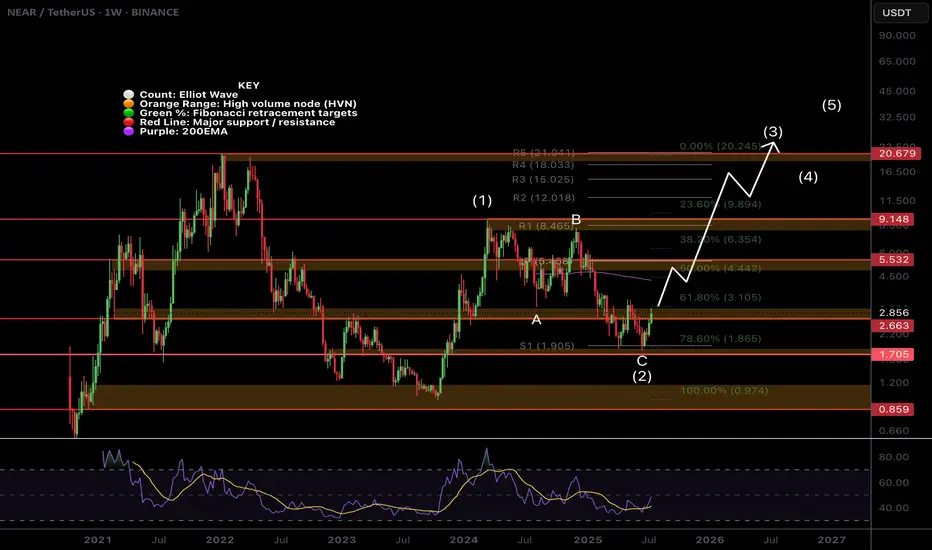Select the wave (4) projection label
The height and width of the screenshot is (550, 932).
click(808, 177)
